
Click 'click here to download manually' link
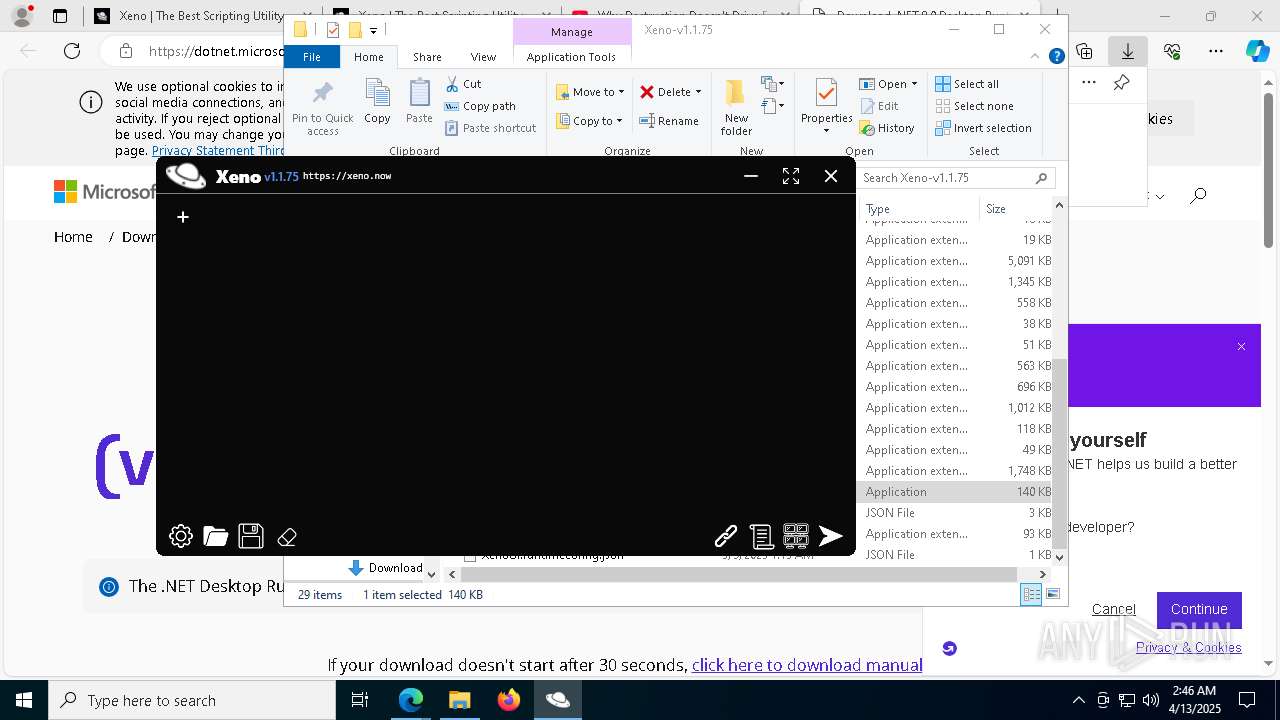pos(807,665)
